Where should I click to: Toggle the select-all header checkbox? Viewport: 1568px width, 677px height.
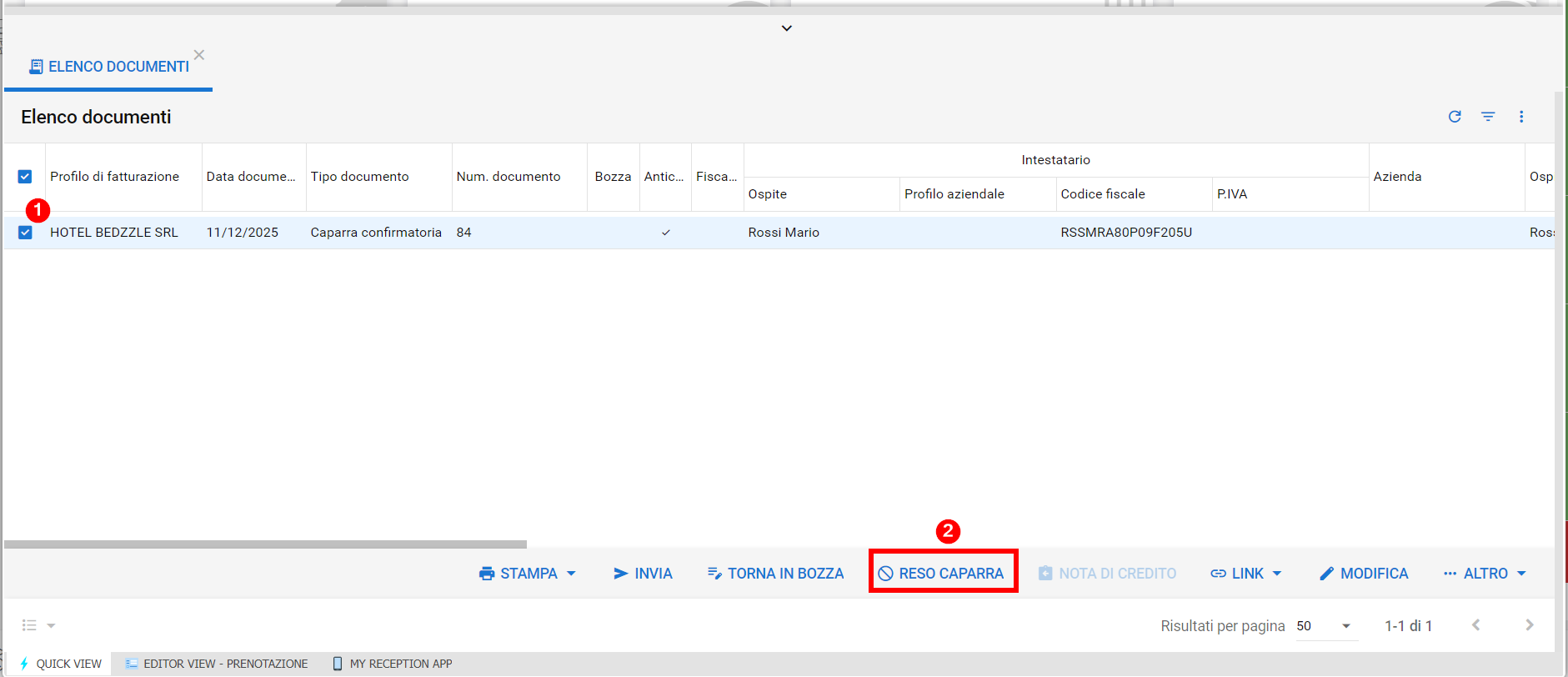(25, 177)
